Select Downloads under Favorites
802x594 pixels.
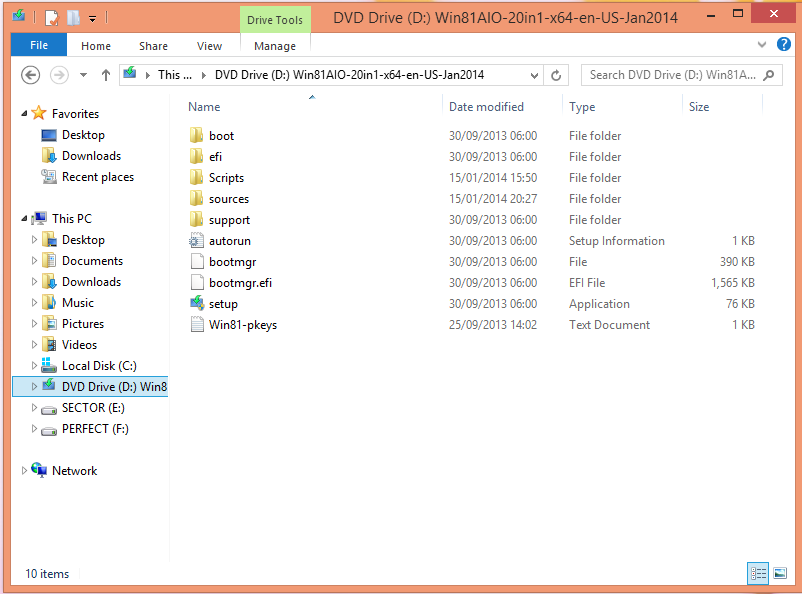(x=92, y=156)
